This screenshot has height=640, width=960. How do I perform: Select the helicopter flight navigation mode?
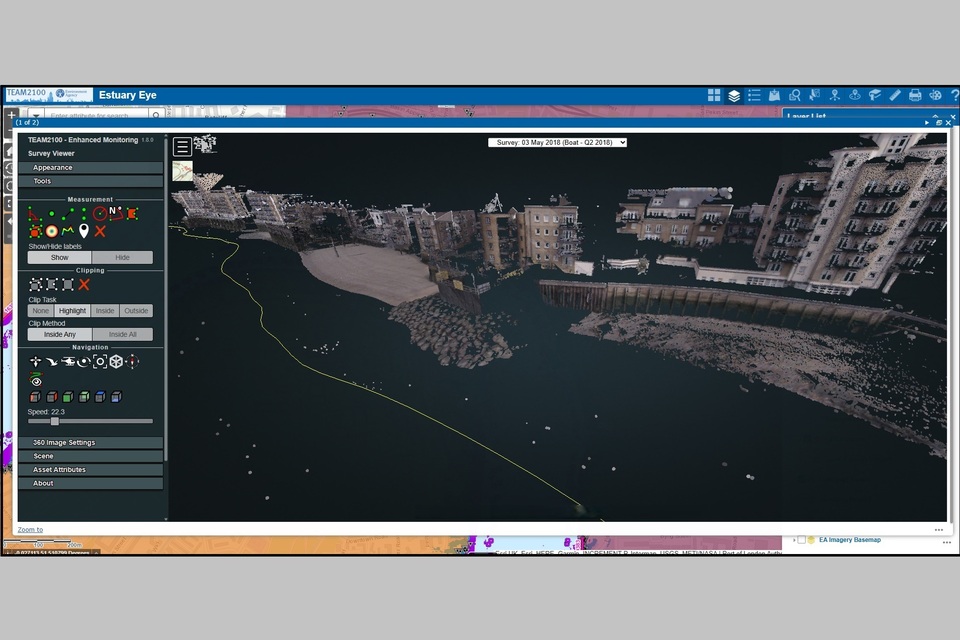pyautogui.click(x=68, y=361)
